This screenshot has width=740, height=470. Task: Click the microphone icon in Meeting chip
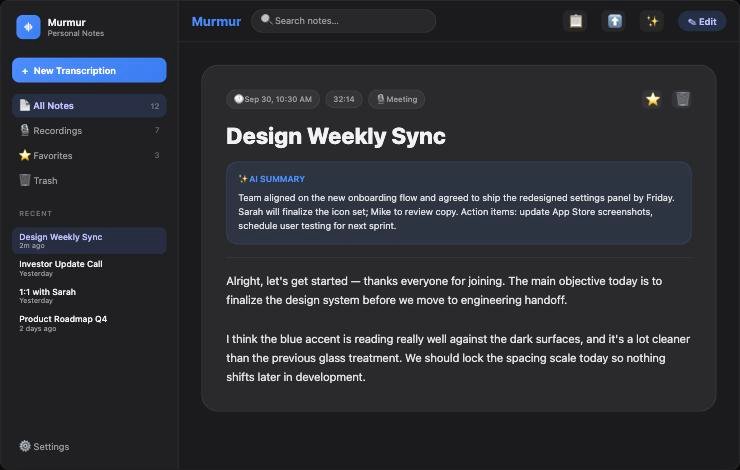[381, 99]
